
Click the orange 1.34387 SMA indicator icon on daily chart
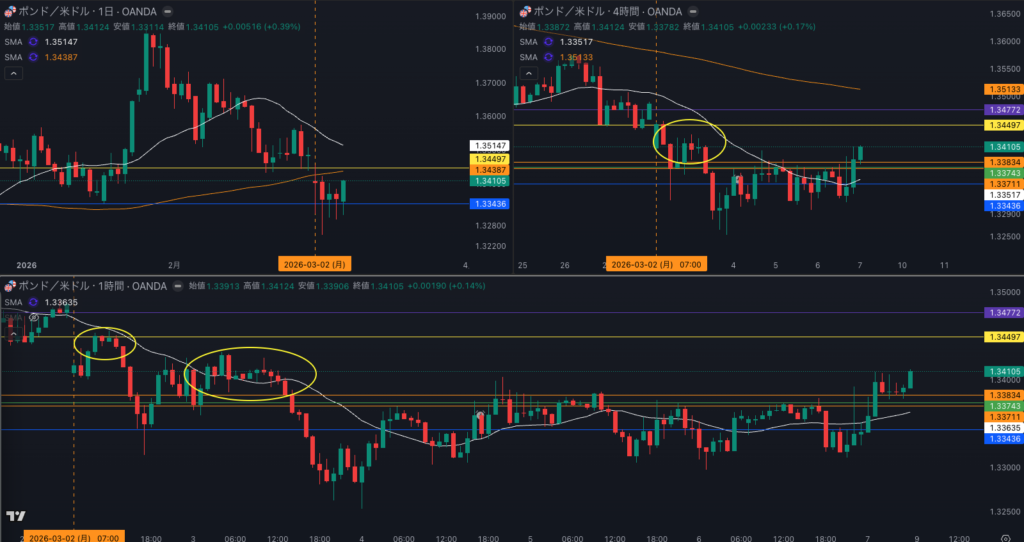click(32, 57)
